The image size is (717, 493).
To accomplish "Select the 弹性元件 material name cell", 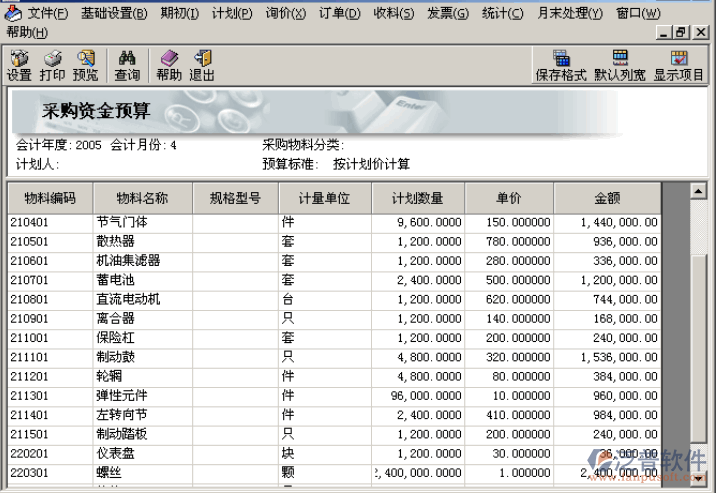I will tap(143, 396).
